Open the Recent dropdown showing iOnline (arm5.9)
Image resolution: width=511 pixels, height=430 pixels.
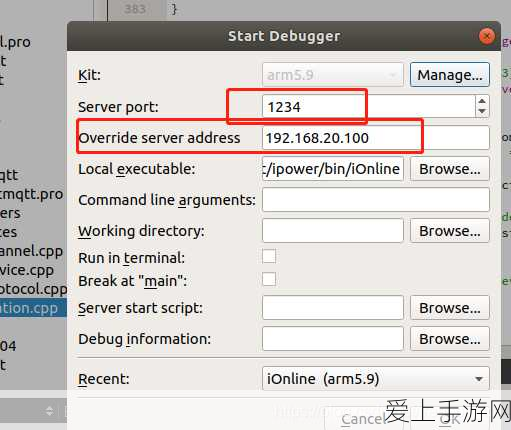pyautogui.click(x=376, y=379)
